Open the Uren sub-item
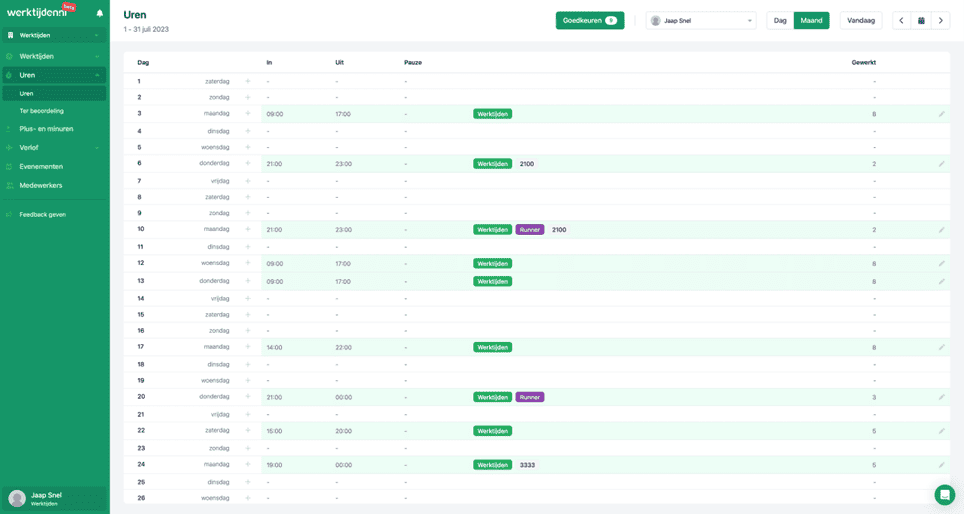The width and height of the screenshot is (964, 514). click(x=54, y=93)
